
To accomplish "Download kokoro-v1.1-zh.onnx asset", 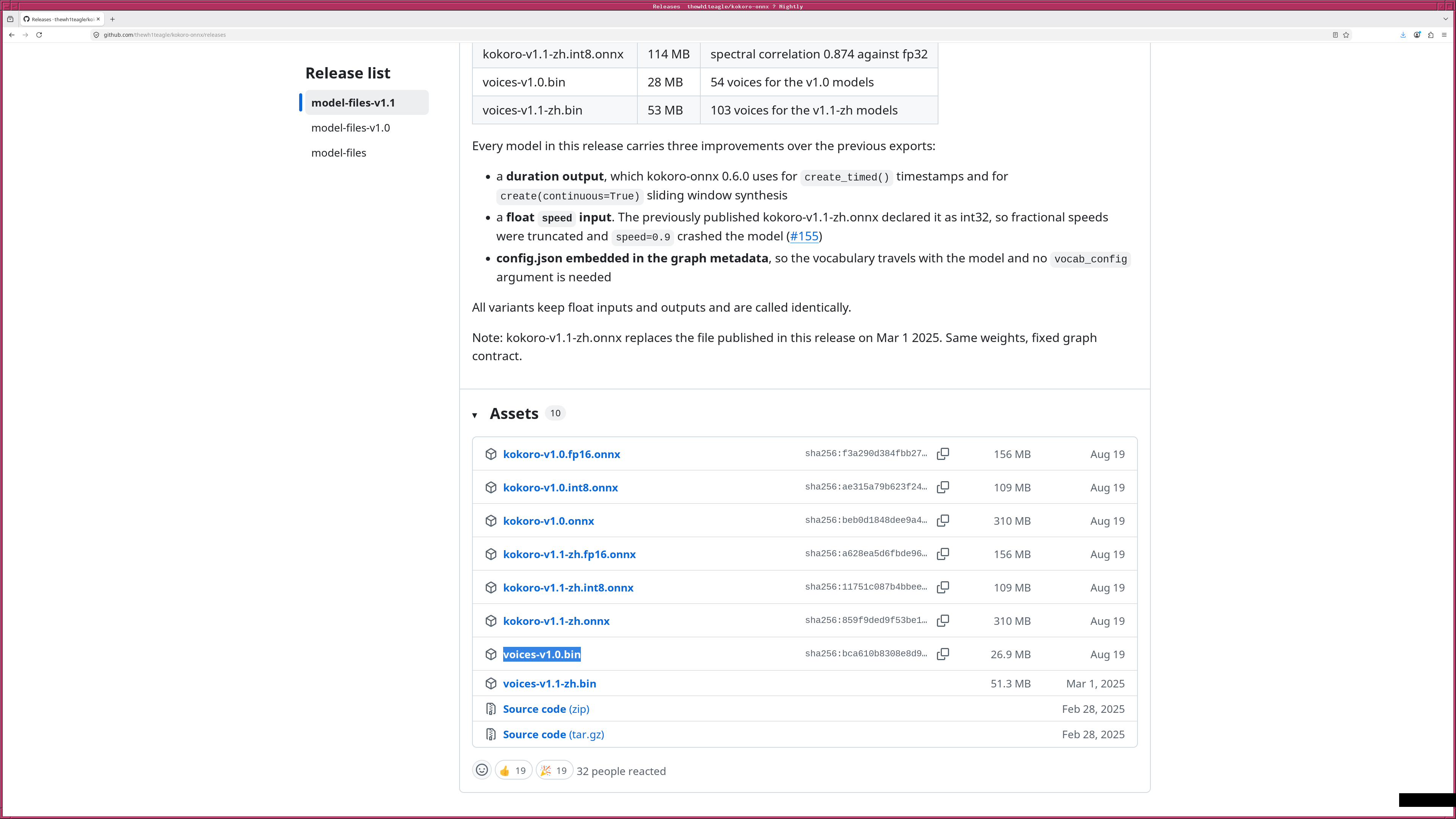I will (x=556, y=621).
